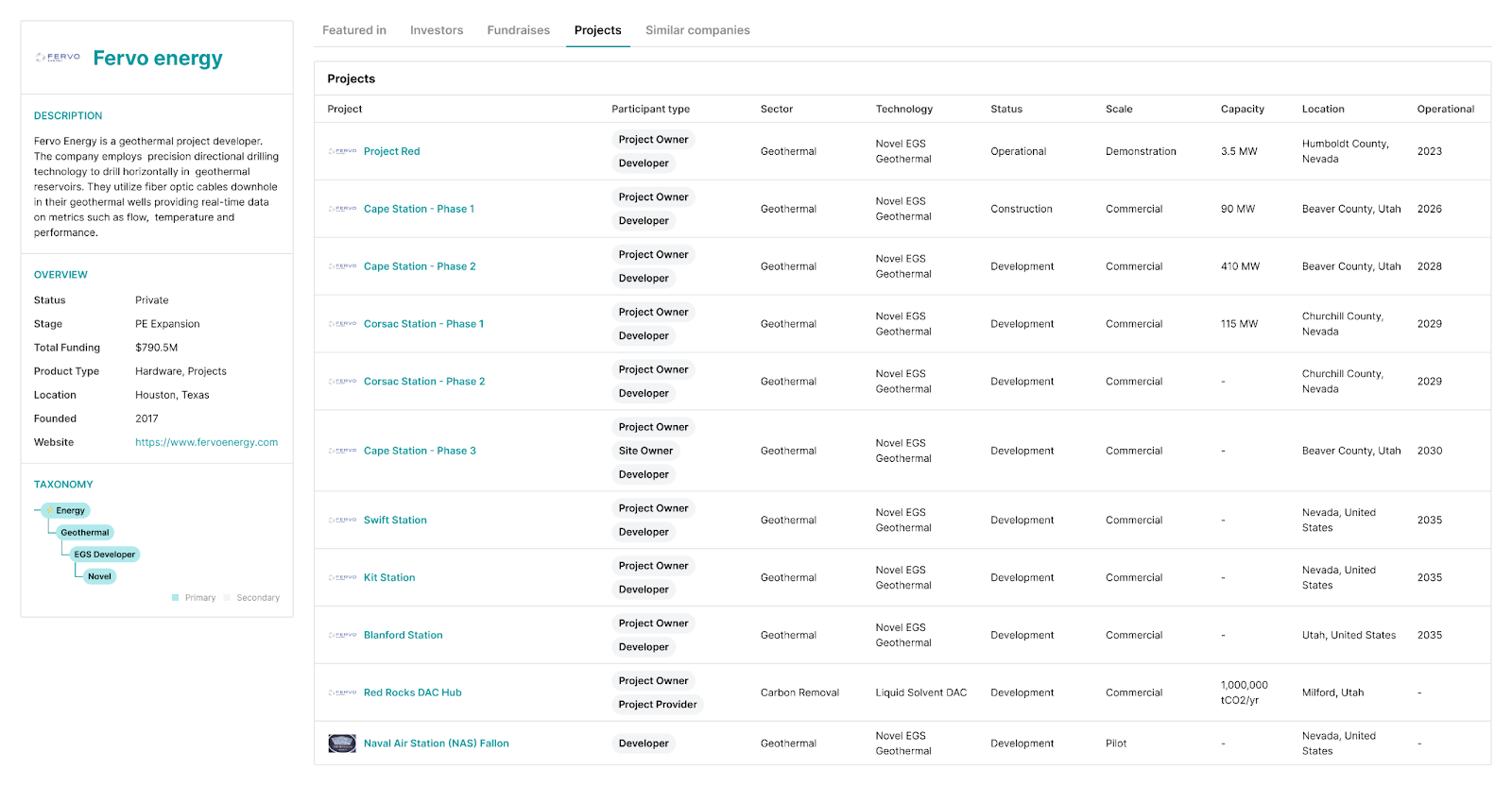
Task: Click the Fervo logo beside the company title
Action: click(58, 58)
